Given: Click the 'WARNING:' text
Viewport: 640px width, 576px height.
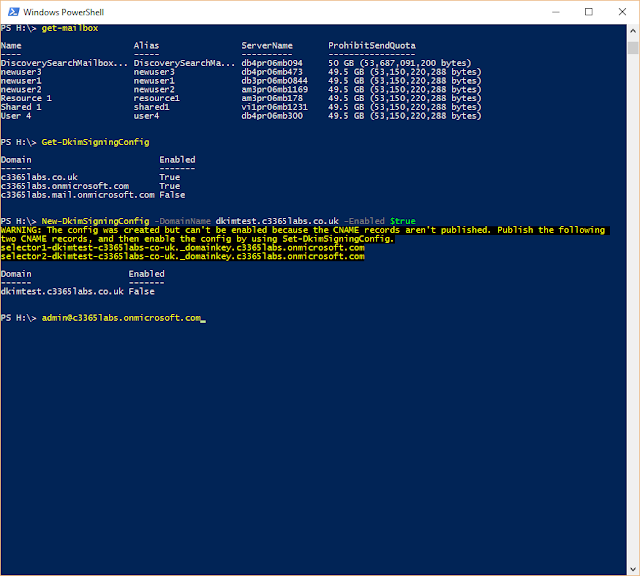Looking at the screenshot, I should tap(21, 230).
